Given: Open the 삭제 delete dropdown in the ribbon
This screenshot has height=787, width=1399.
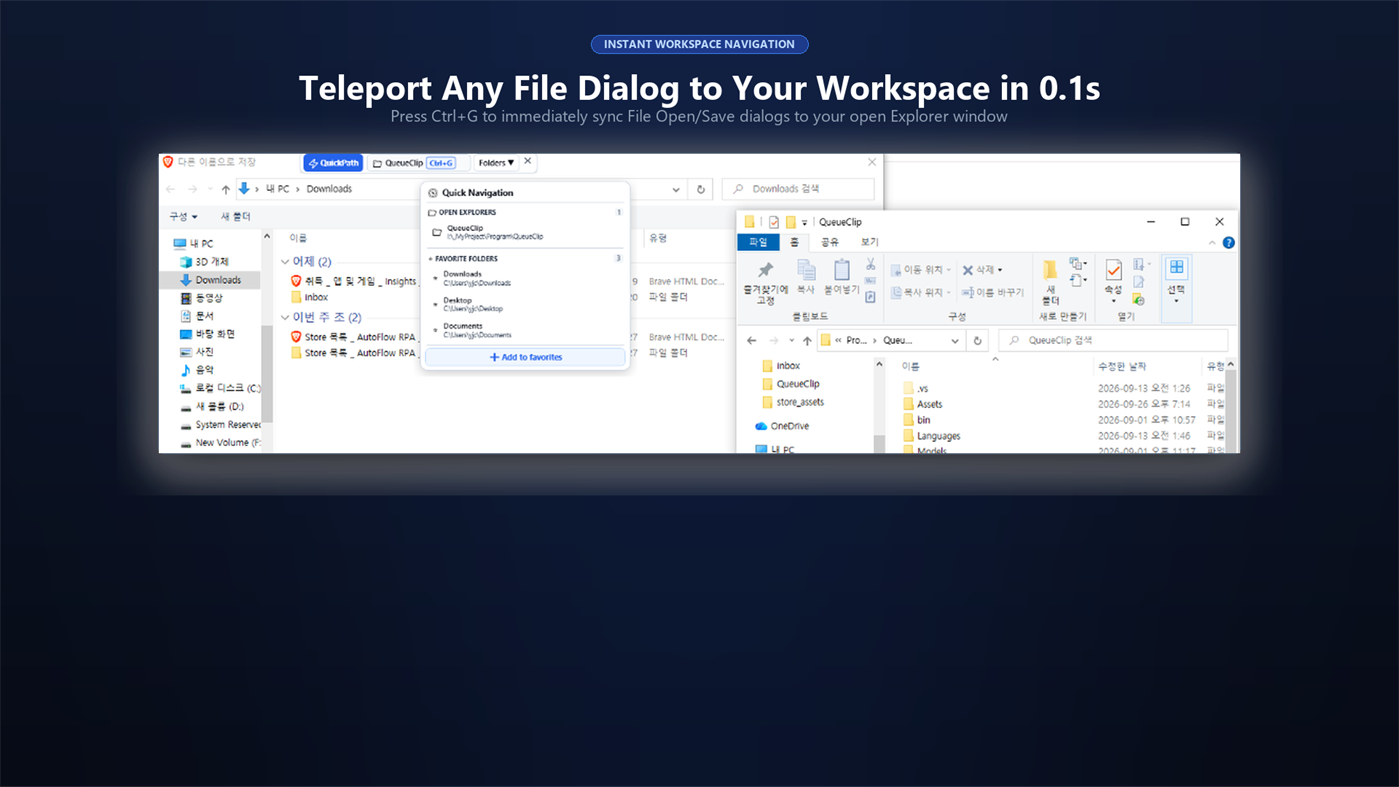Looking at the screenshot, I should coord(982,270).
